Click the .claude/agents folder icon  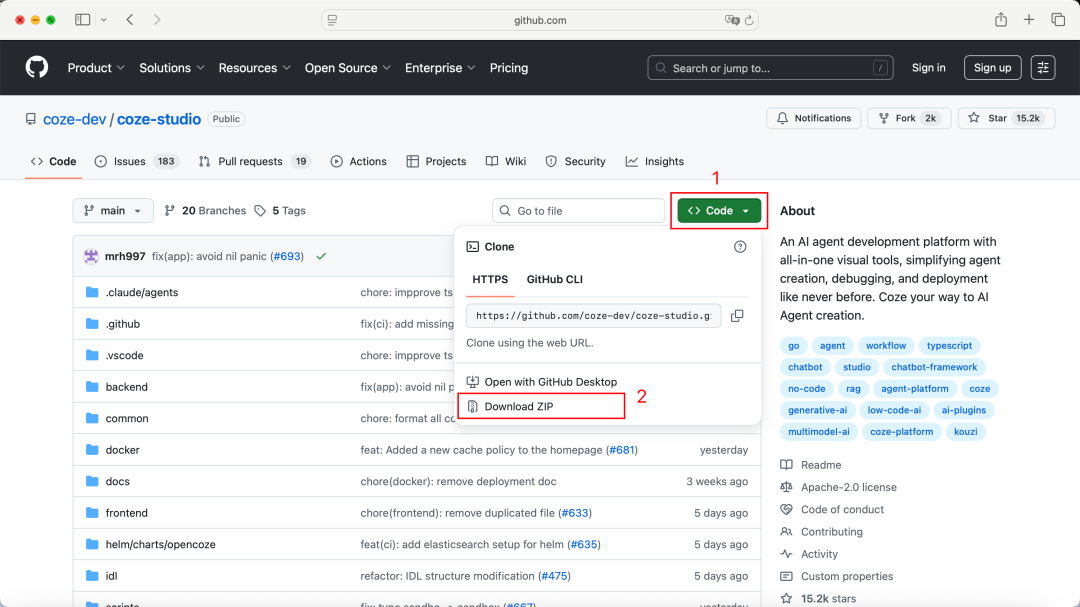click(92, 292)
